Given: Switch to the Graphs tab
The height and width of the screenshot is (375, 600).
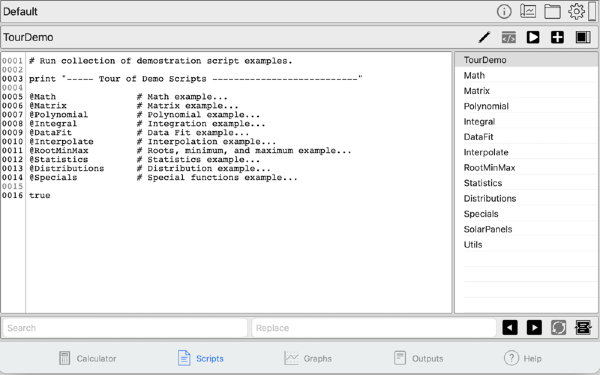Looking at the screenshot, I should [x=308, y=359].
